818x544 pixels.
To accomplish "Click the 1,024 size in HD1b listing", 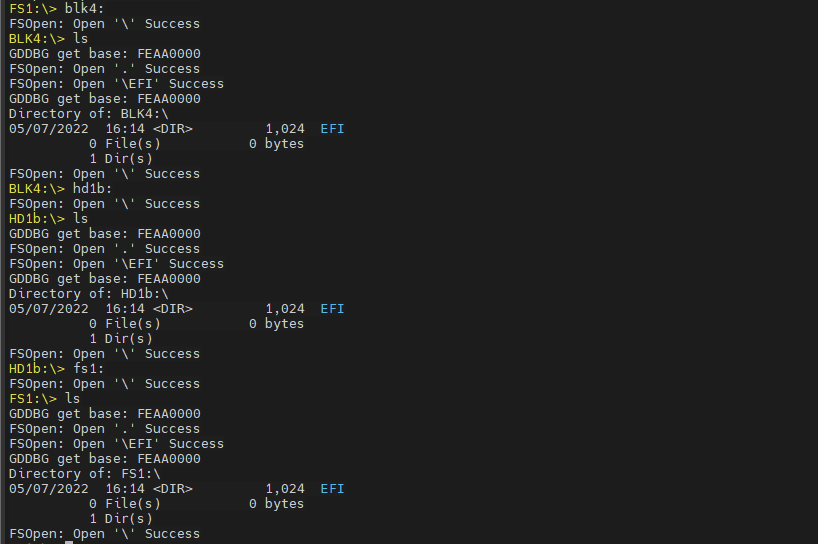I will 284,309.
